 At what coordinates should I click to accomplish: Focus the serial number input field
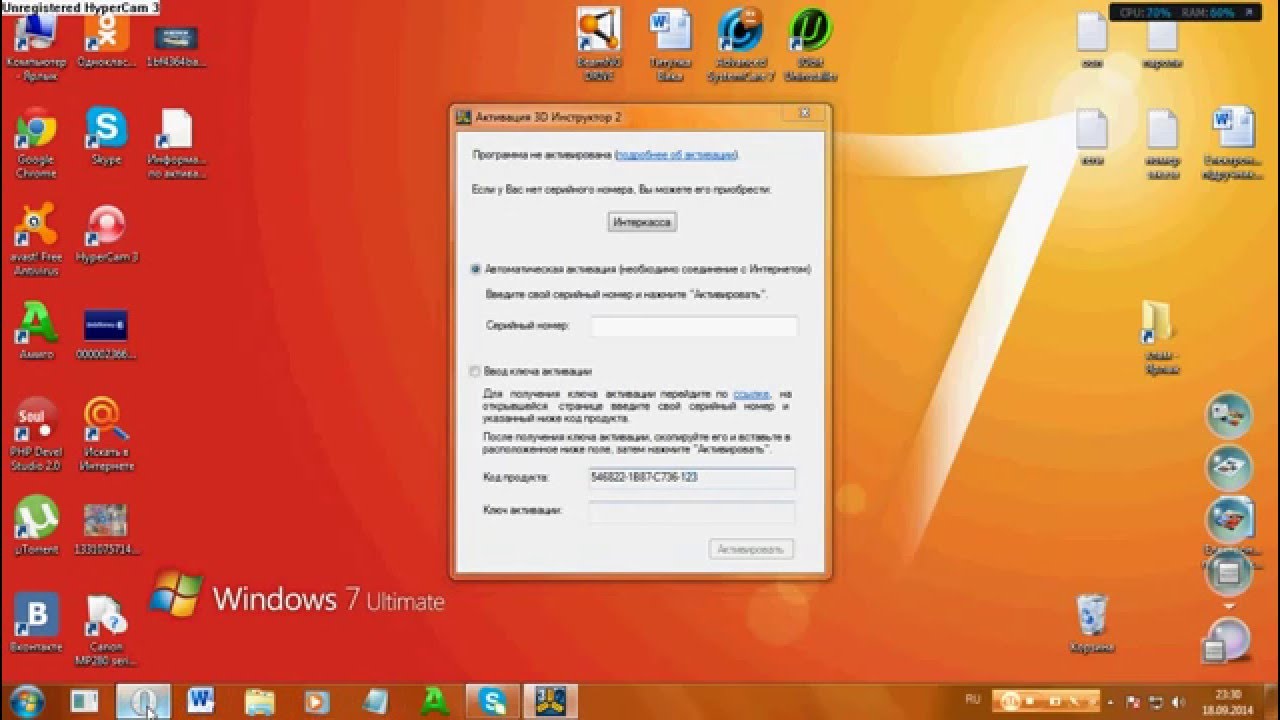tap(694, 326)
